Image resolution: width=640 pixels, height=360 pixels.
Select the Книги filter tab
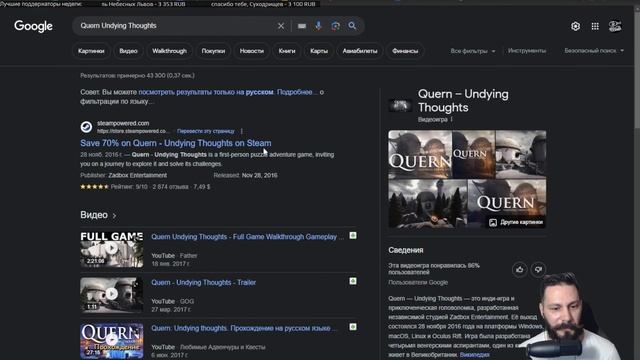tap(287, 51)
